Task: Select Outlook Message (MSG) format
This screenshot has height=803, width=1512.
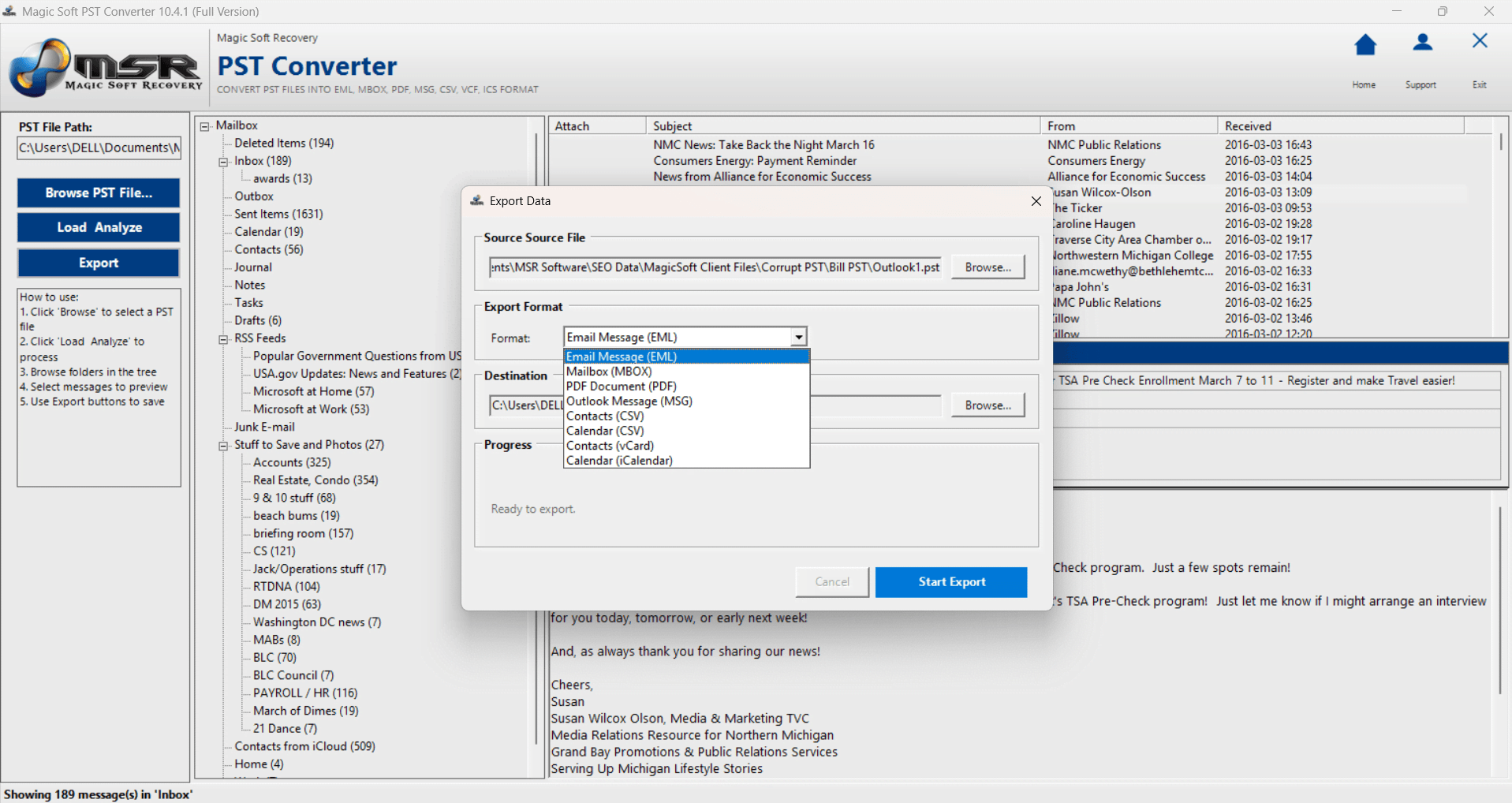Action: [687, 401]
